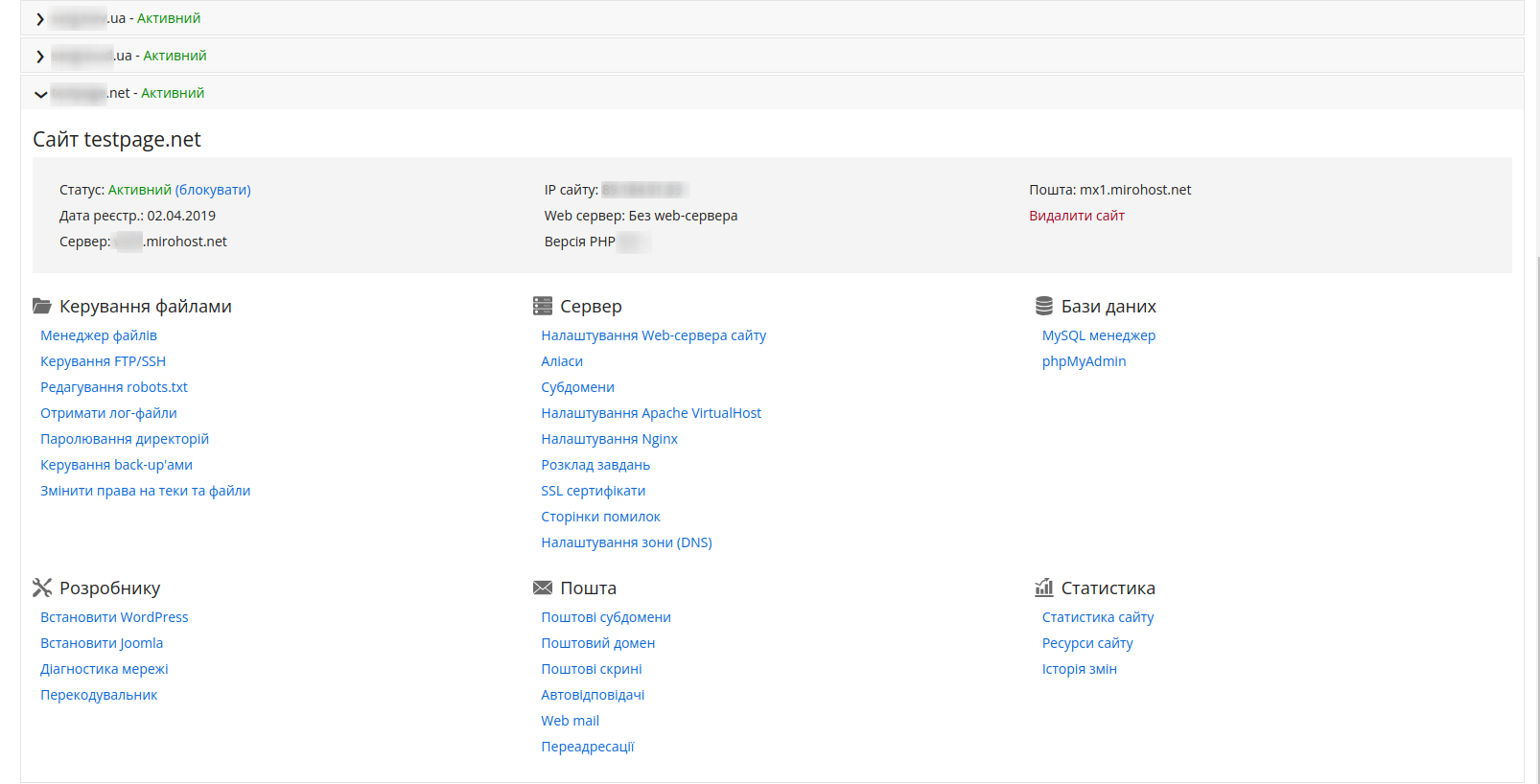Open Паролювання директорій
The height and width of the screenshot is (784, 1540).
[x=125, y=439]
